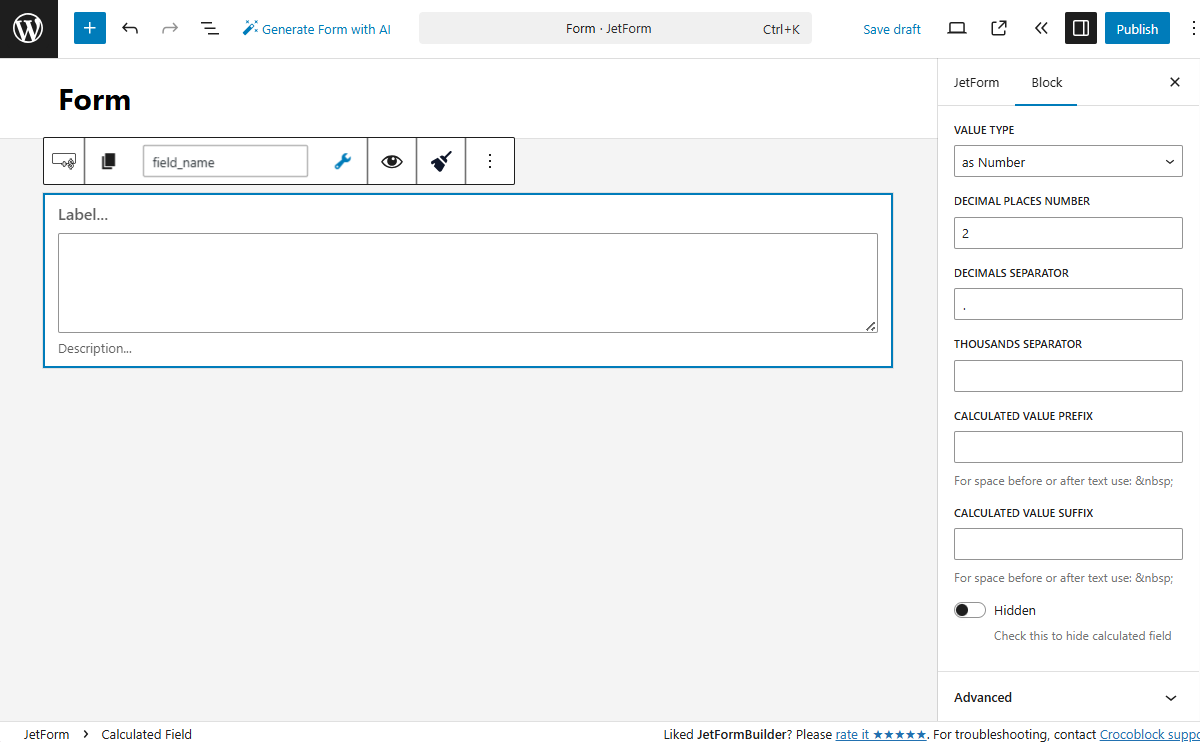Toggle the Hidden switch
Screen dimensions: 1200x742
tap(970, 610)
